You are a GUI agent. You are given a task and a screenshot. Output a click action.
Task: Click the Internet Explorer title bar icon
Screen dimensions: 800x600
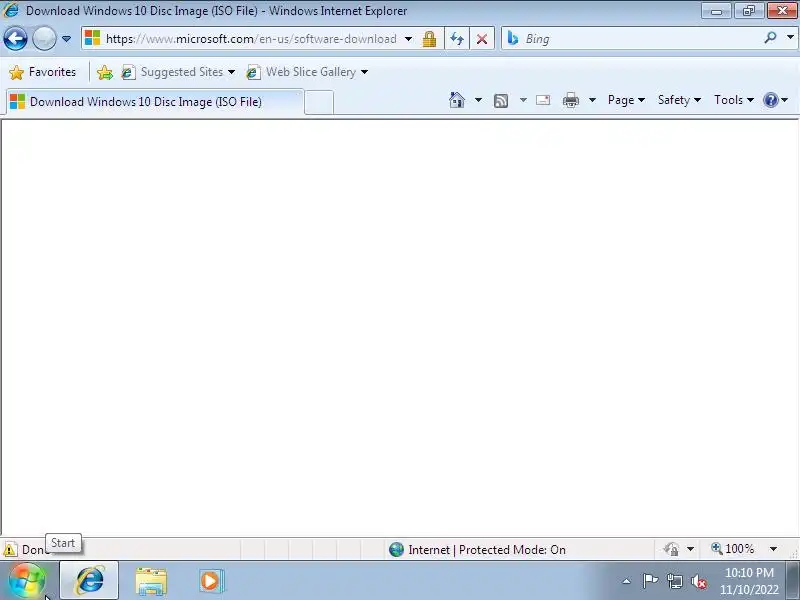[x=11, y=10]
